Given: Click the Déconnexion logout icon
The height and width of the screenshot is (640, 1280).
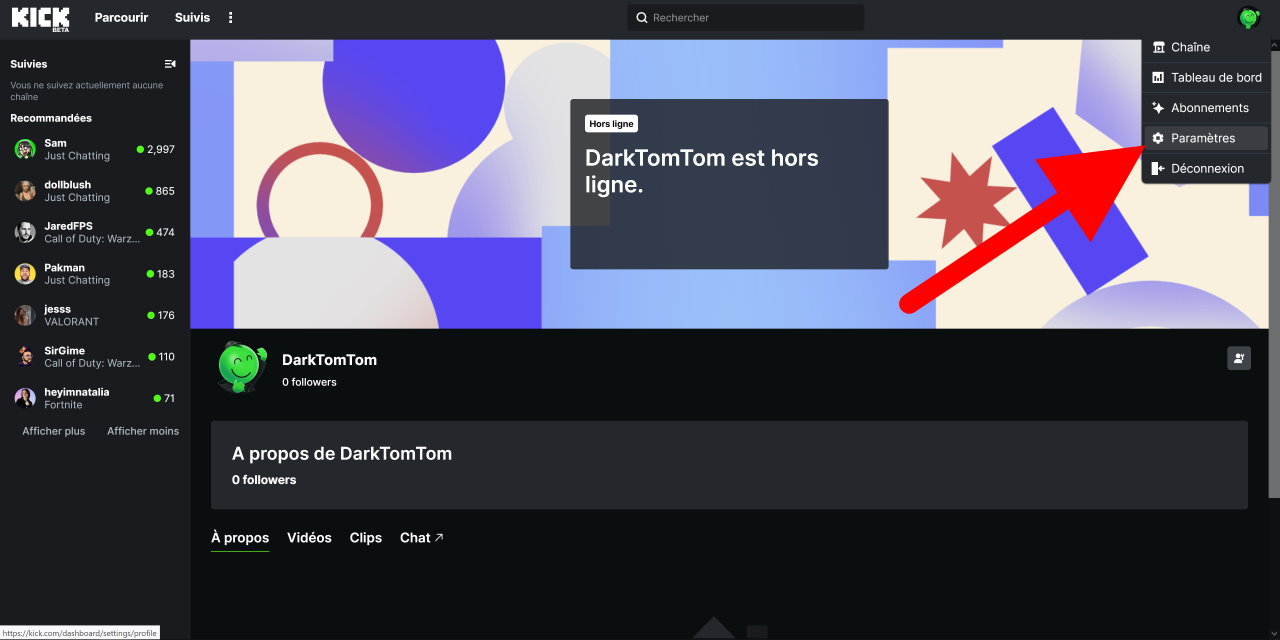Looking at the screenshot, I should click(x=1158, y=169).
